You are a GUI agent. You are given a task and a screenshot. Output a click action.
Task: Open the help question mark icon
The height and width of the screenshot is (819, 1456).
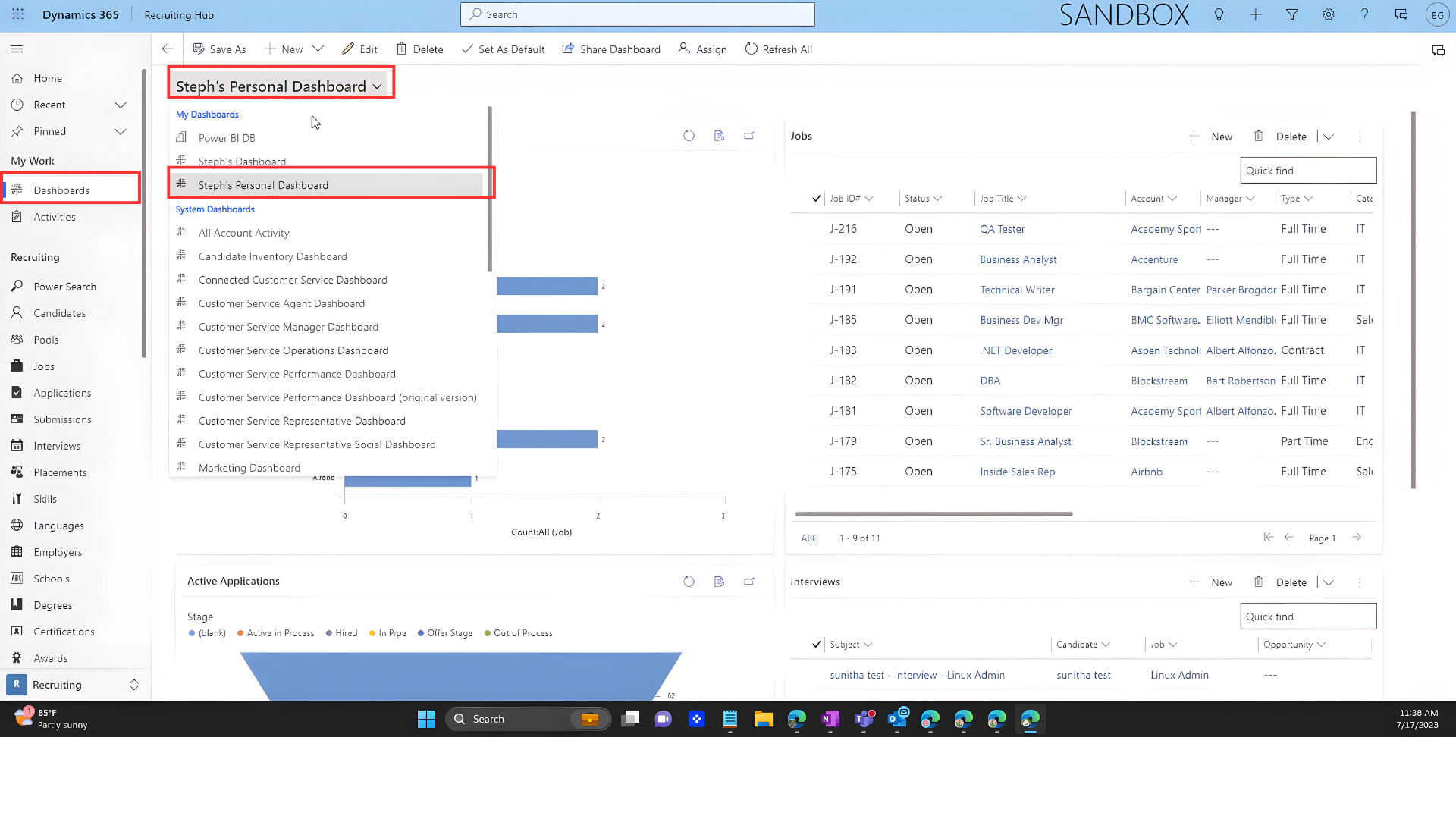(1364, 14)
